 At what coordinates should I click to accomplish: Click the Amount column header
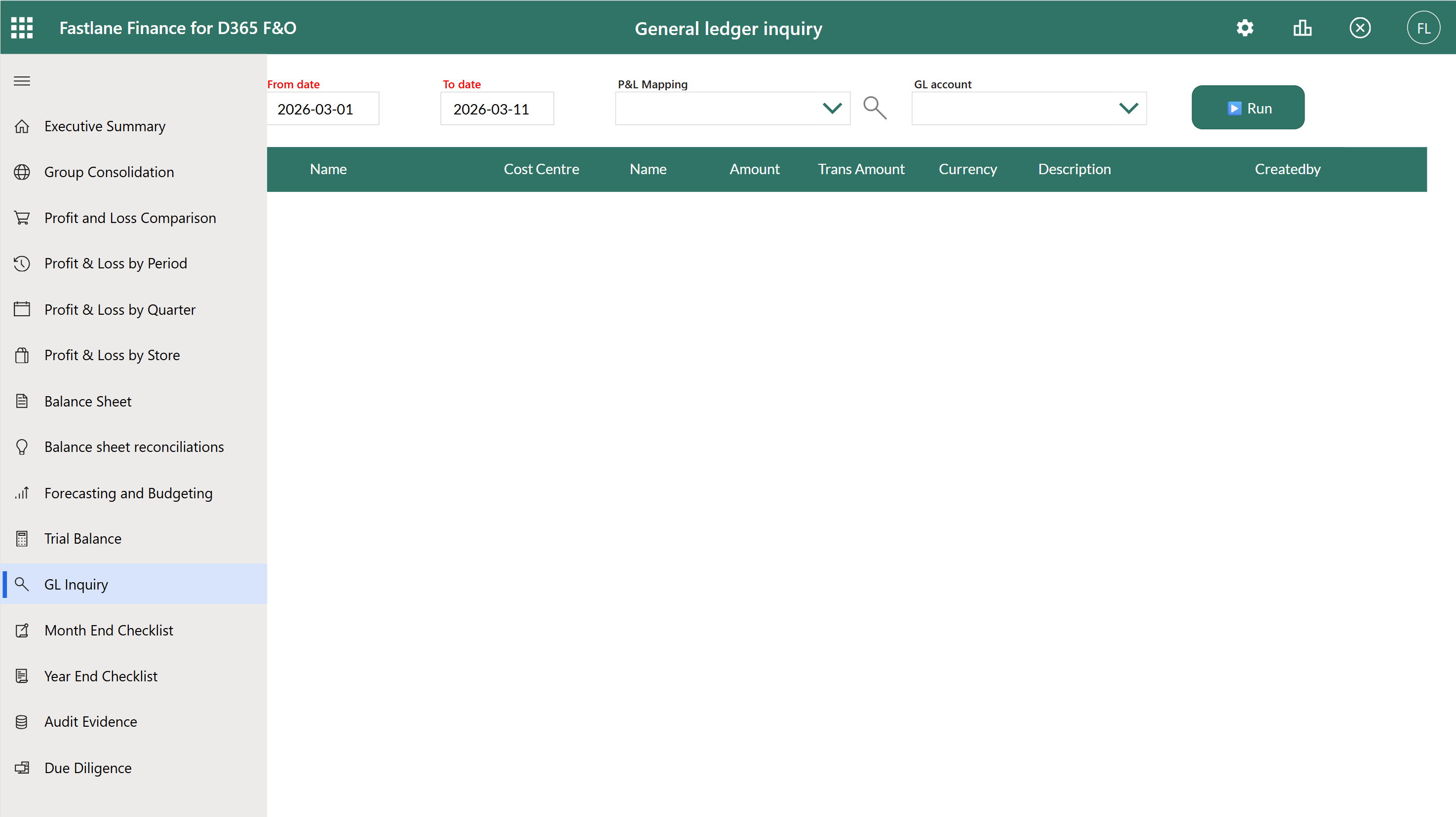coord(754,169)
